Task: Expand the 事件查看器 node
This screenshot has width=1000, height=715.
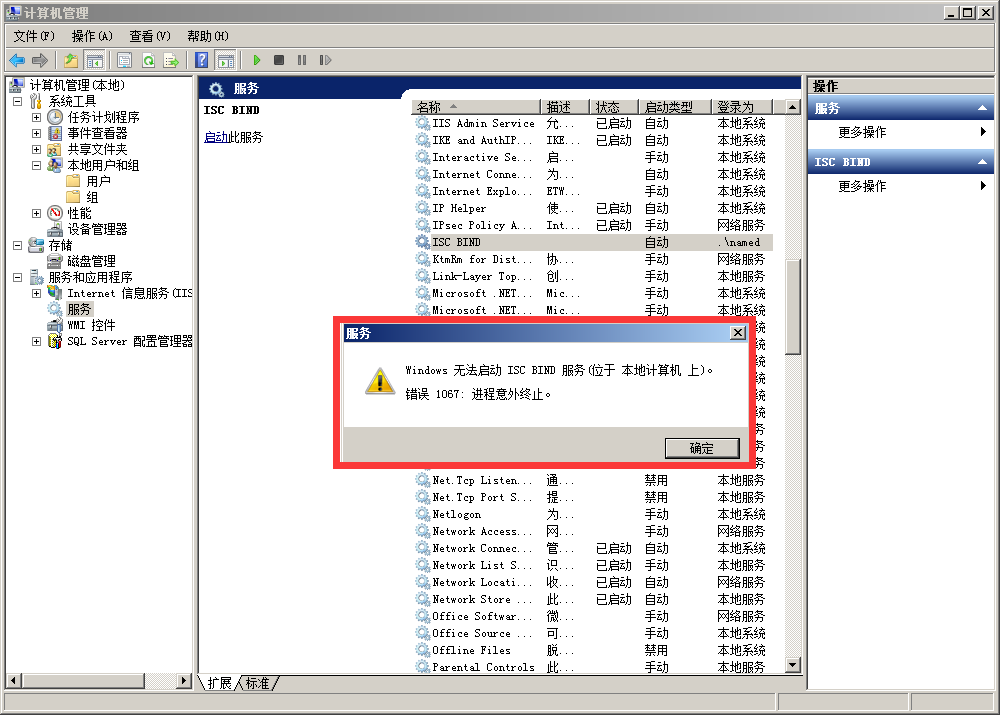Action: click(36, 133)
